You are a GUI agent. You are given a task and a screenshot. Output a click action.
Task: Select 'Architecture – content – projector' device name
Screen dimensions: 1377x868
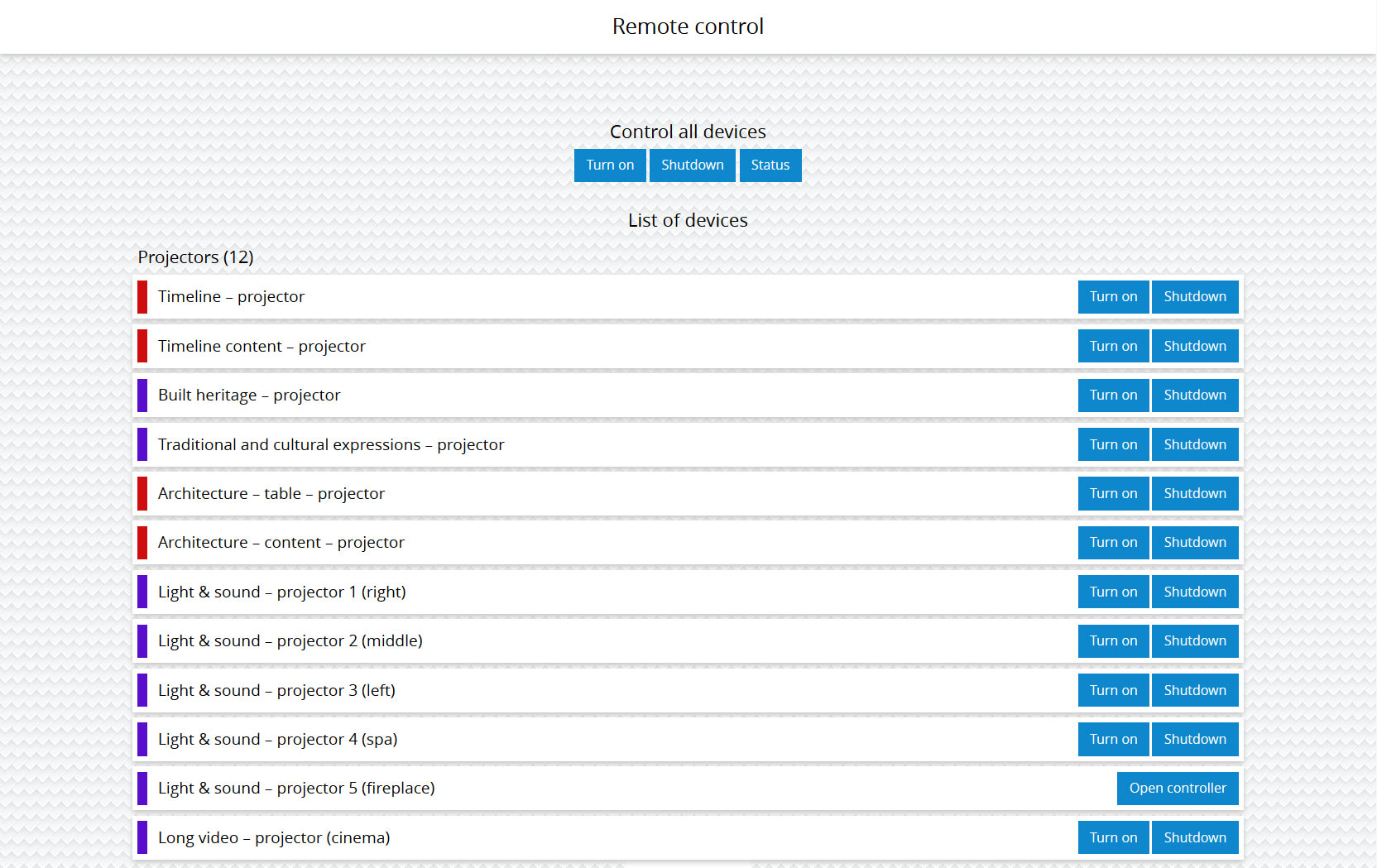coord(281,542)
